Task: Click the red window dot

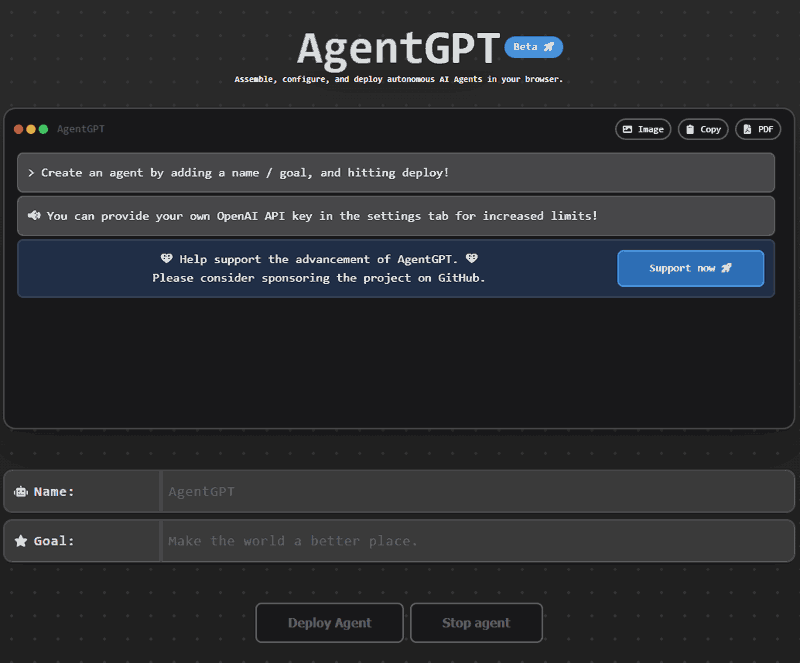Action: click(18, 129)
